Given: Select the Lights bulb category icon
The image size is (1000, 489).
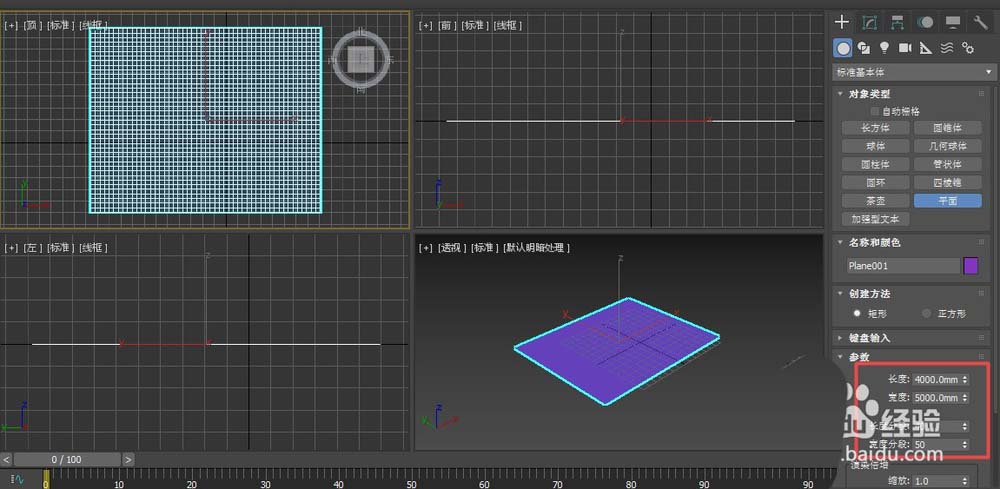Looking at the screenshot, I should point(885,48).
